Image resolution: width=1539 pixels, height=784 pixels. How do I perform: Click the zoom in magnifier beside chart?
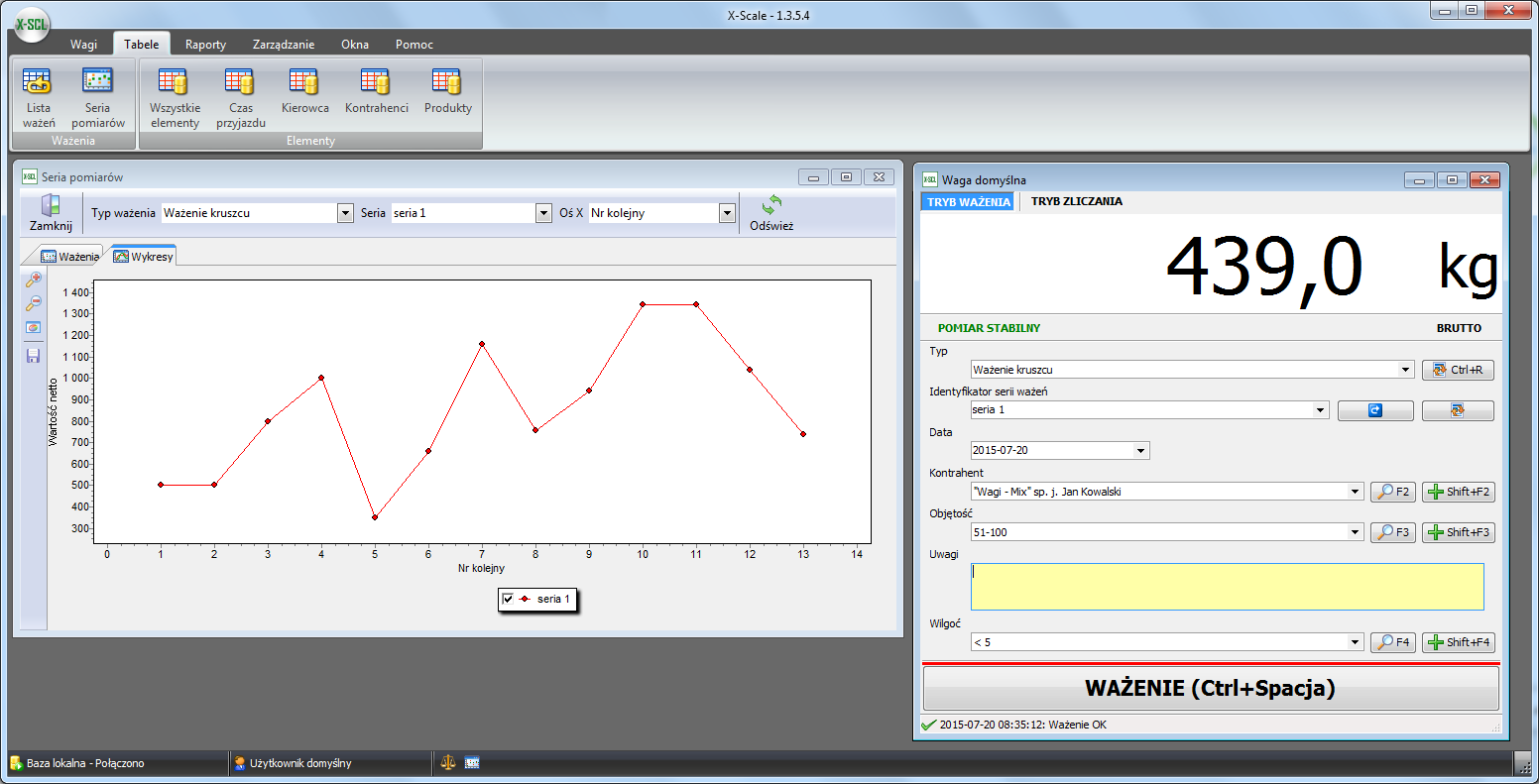tap(34, 280)
